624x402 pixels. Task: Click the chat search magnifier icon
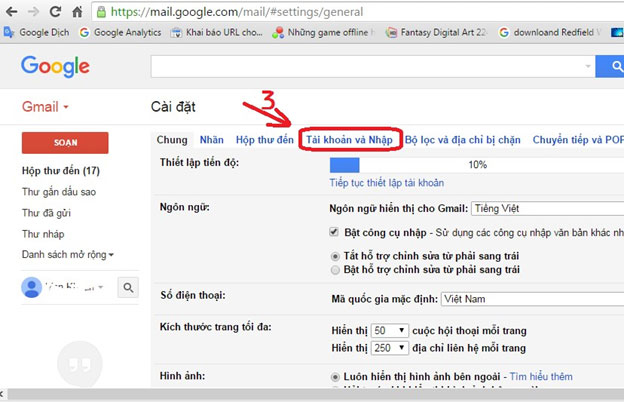[128, 287]
